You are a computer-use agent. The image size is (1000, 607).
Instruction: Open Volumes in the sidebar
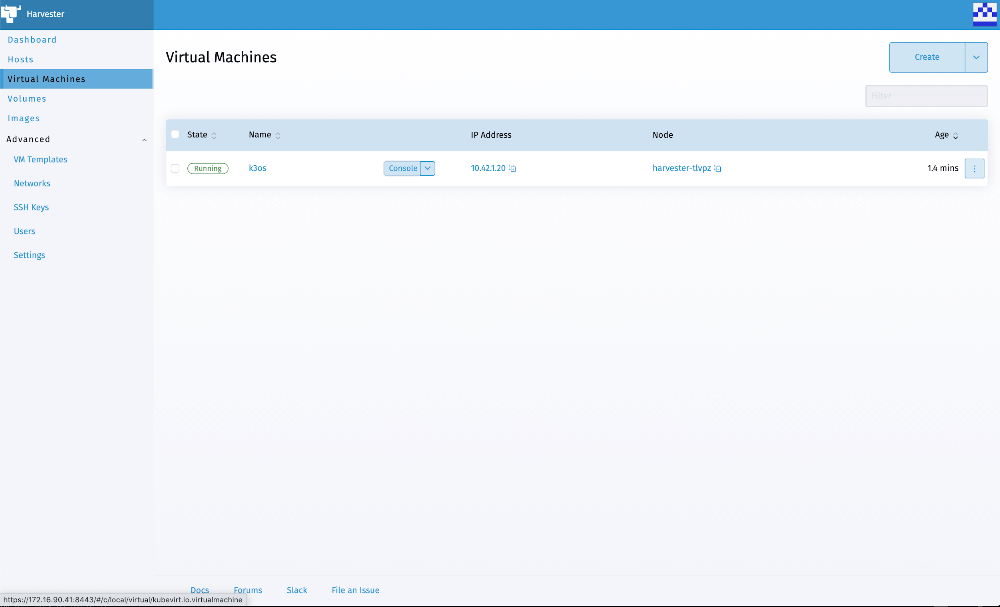pyautogui.click(x=27, y=99)
